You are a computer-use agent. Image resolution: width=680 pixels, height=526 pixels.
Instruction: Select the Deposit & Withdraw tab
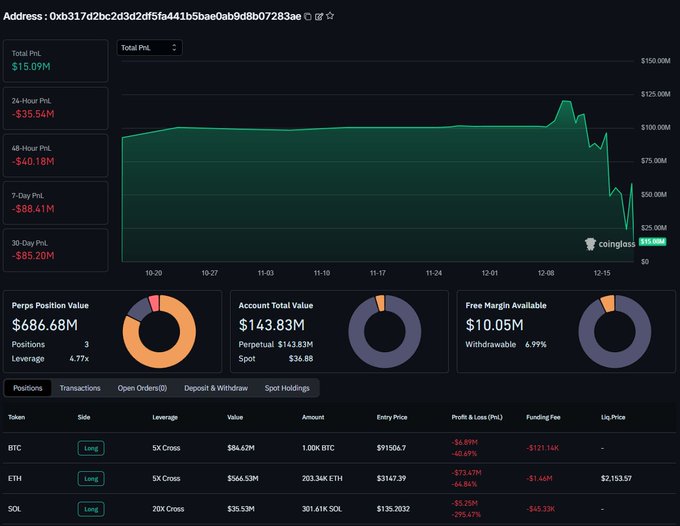pos(216,388)
